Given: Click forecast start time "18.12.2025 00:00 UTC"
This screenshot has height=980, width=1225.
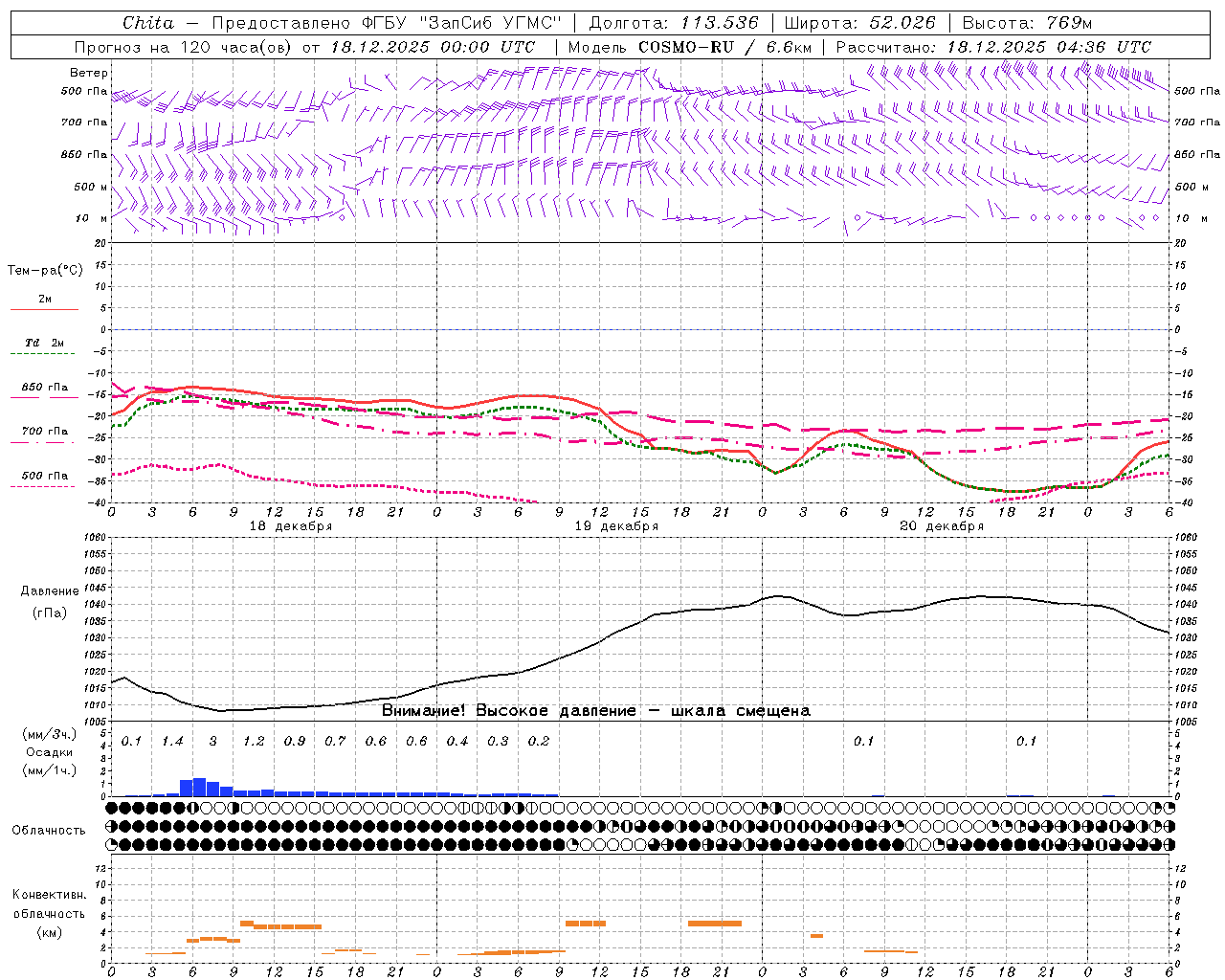Looking at the screenshot, I should (x=433, y=47).
